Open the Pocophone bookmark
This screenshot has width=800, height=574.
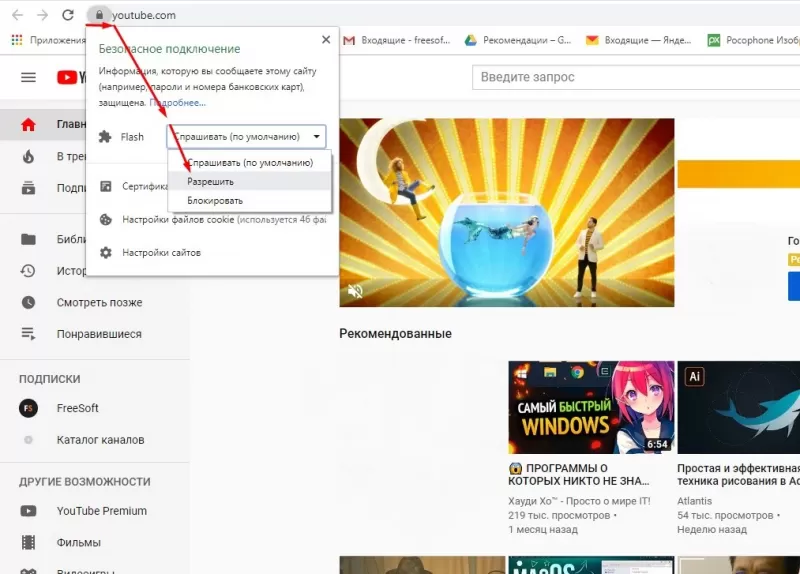click(x=754, y=40)
